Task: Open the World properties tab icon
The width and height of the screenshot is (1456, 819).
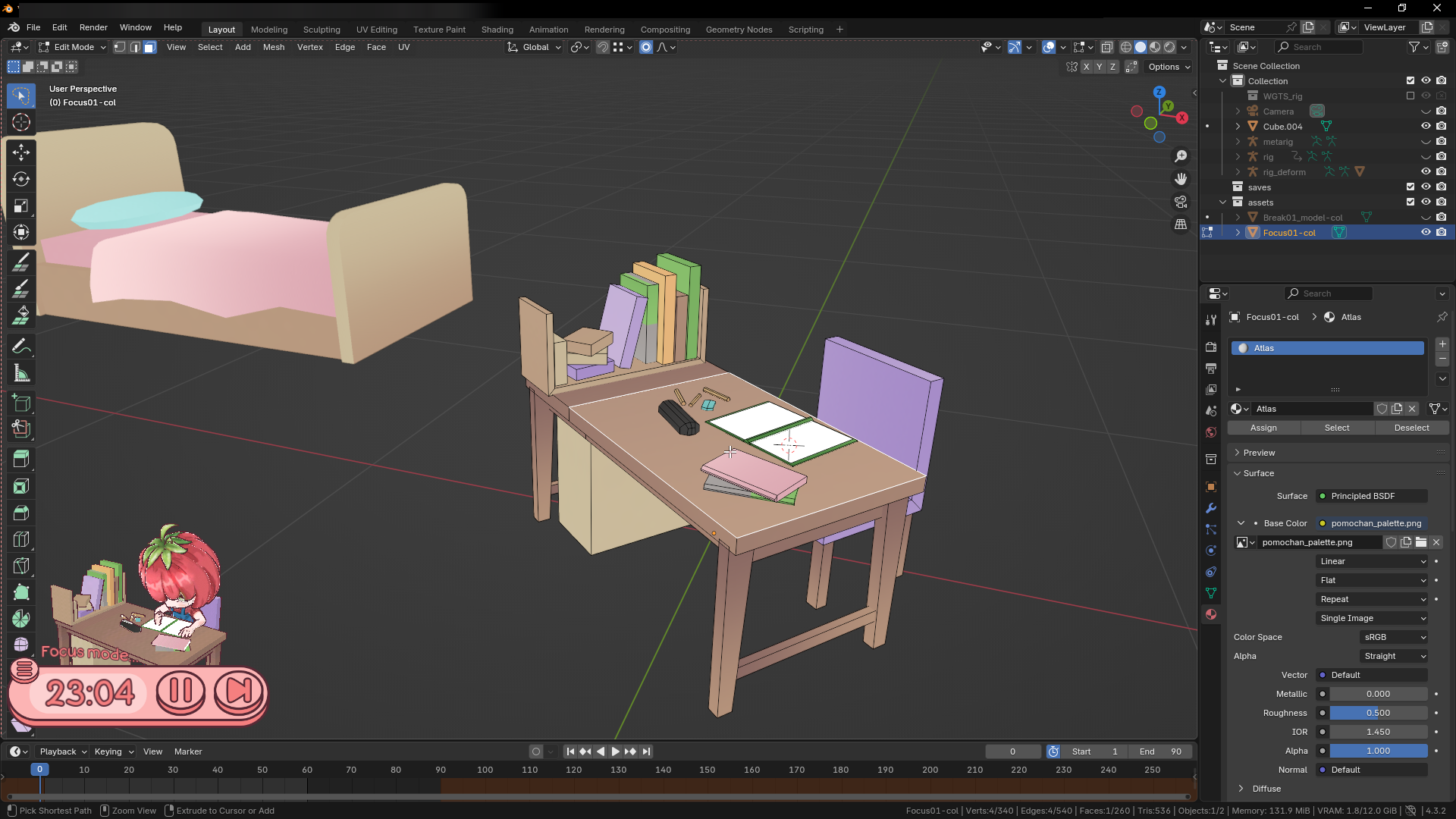Action: [1211, 432]
